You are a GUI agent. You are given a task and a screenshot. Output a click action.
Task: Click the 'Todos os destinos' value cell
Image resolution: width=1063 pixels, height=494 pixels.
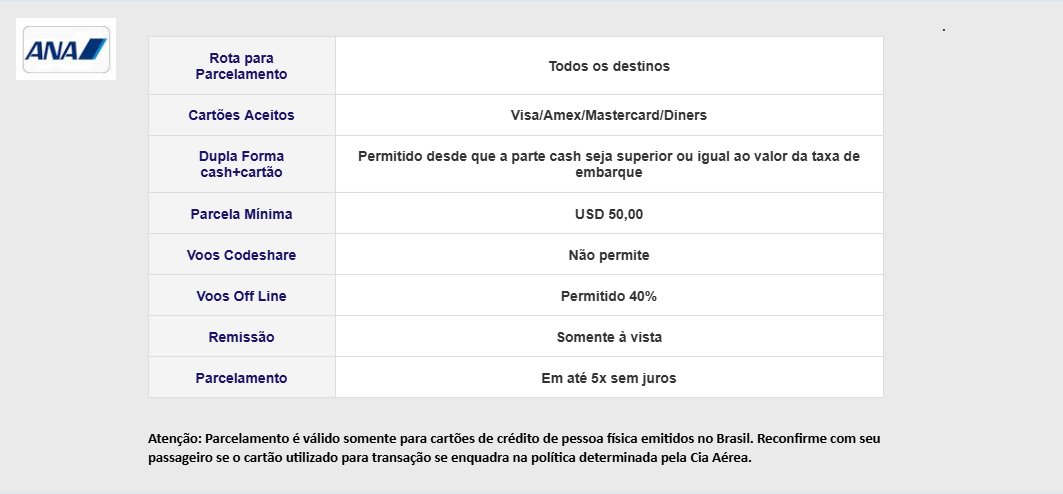[x=609, y=66]
